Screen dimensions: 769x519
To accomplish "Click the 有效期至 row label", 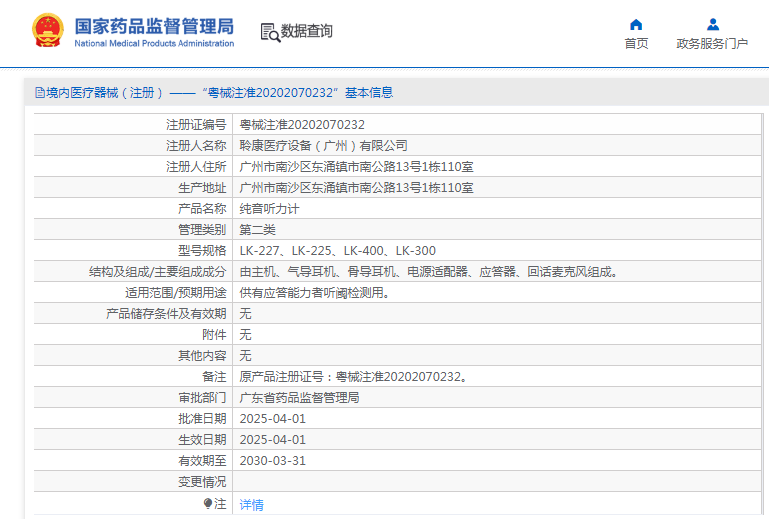I will [202, 461].
